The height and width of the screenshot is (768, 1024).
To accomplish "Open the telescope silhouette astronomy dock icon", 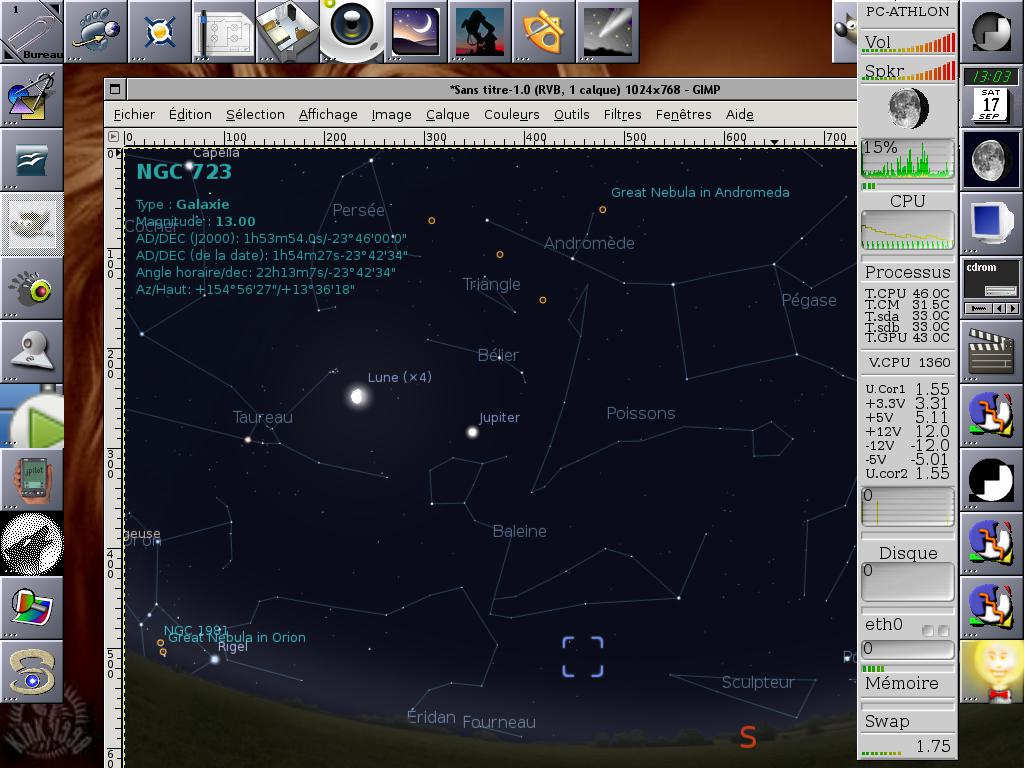I will (479, 31).
